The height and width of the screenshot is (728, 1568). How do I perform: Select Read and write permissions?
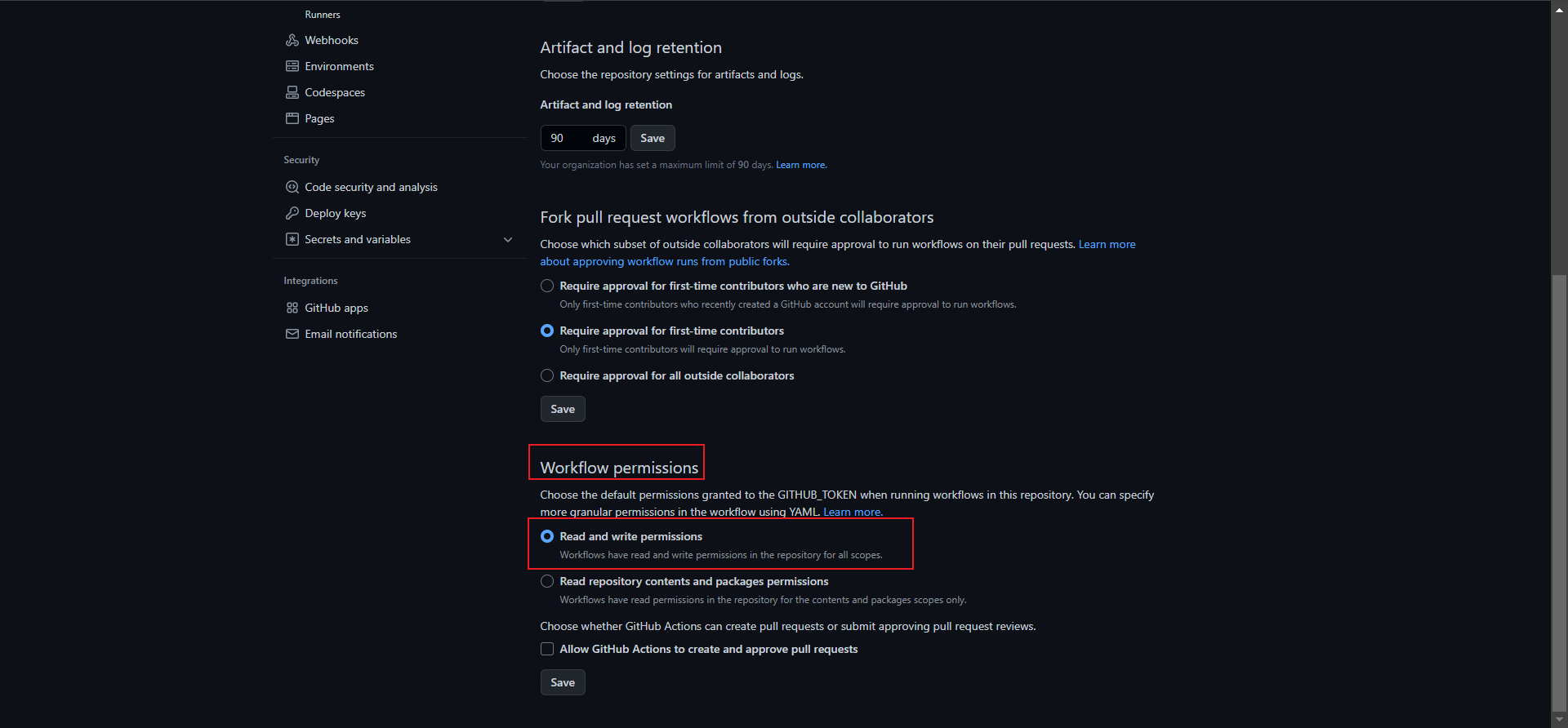coord(547,536)
